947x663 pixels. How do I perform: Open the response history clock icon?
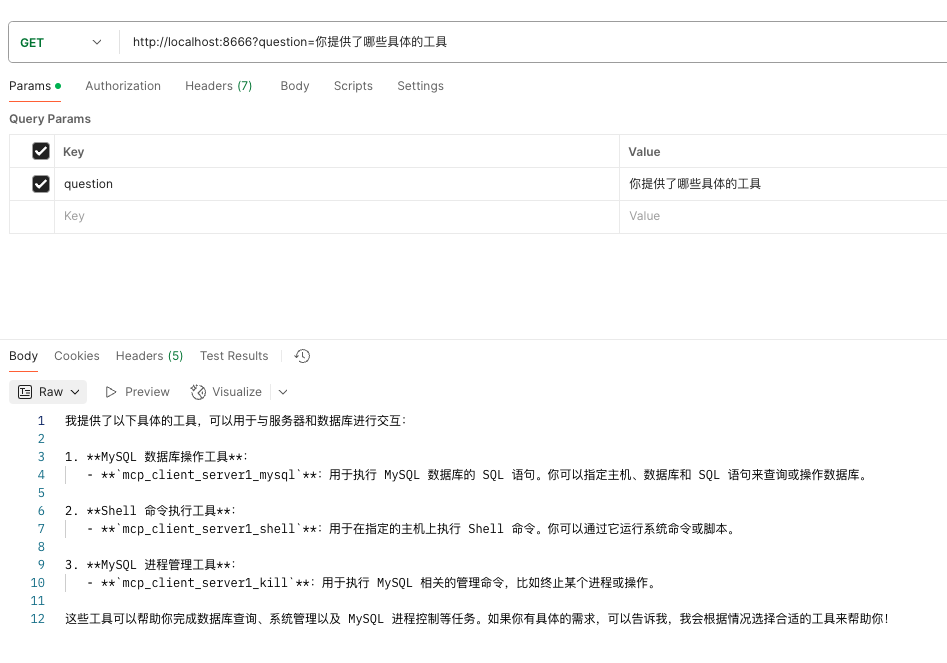point(303,356)
